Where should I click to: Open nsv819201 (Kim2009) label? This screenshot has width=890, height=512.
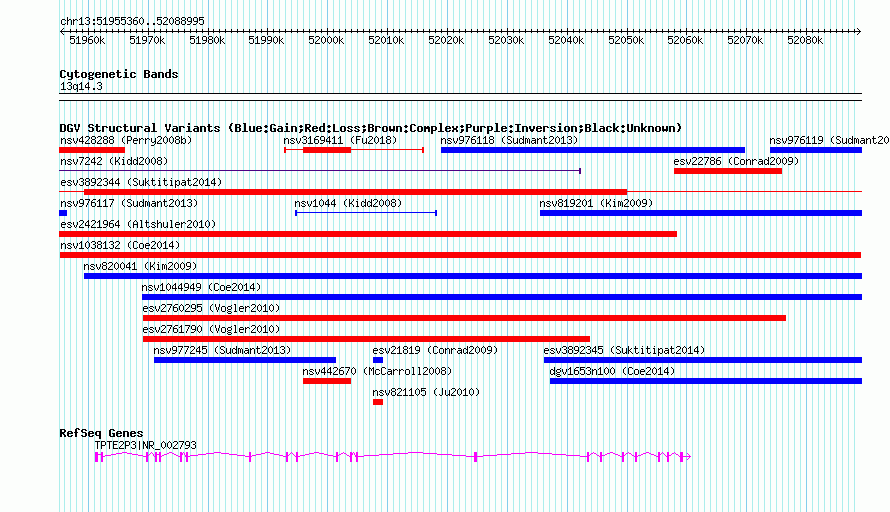tap(596, 203)
